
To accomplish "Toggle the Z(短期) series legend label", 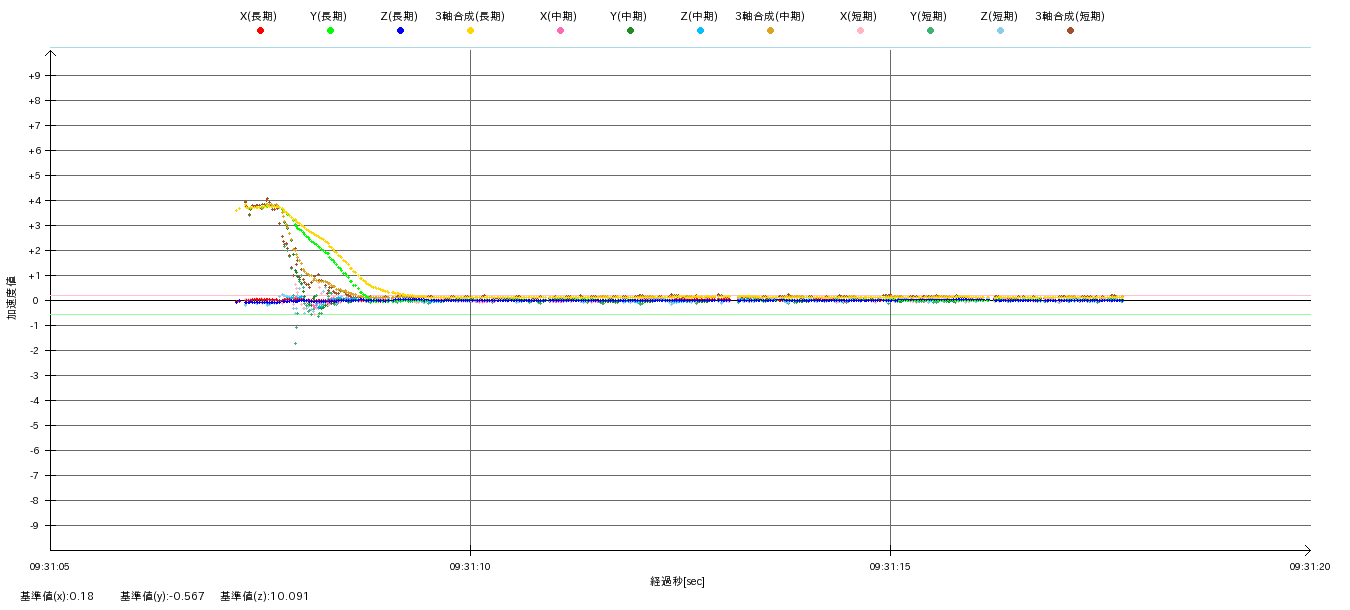I will point(999,16).
